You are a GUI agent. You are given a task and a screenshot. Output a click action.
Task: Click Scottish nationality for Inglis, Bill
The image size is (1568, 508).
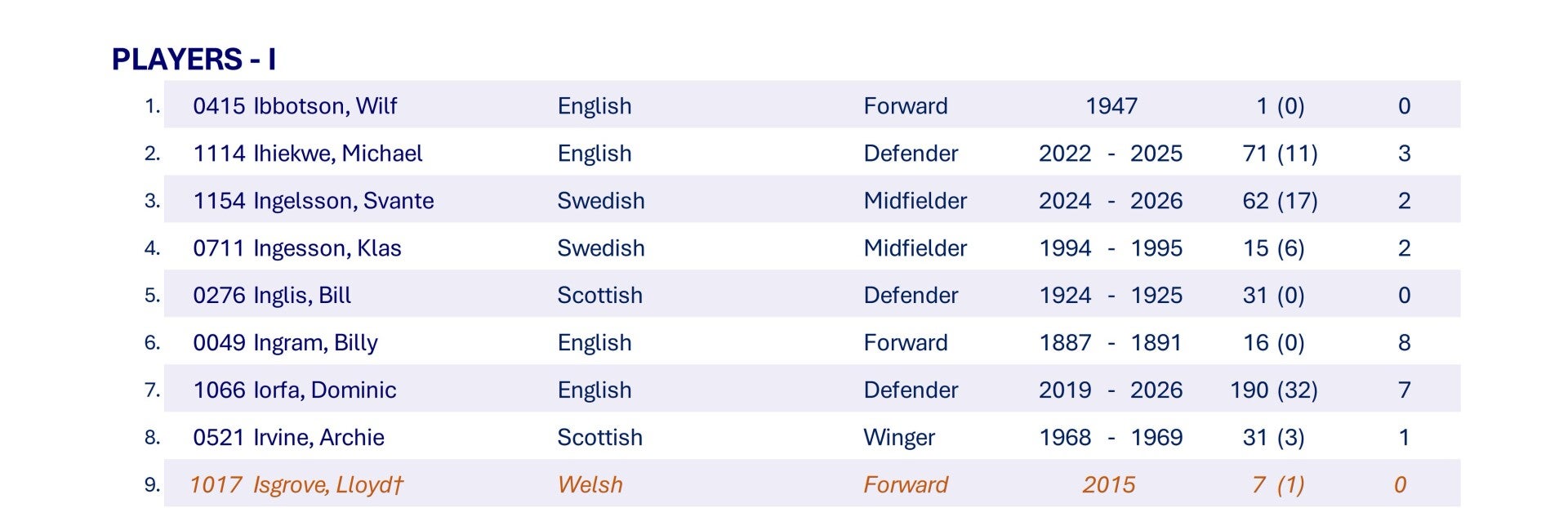click(x=599, y=296)
